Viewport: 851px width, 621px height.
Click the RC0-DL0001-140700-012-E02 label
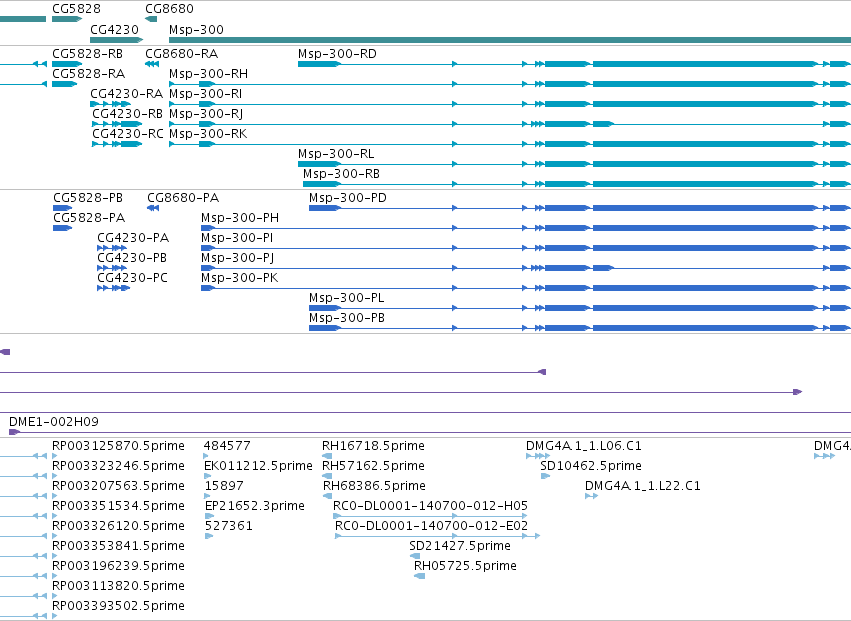pyautogui.click(x=431, y=527)
